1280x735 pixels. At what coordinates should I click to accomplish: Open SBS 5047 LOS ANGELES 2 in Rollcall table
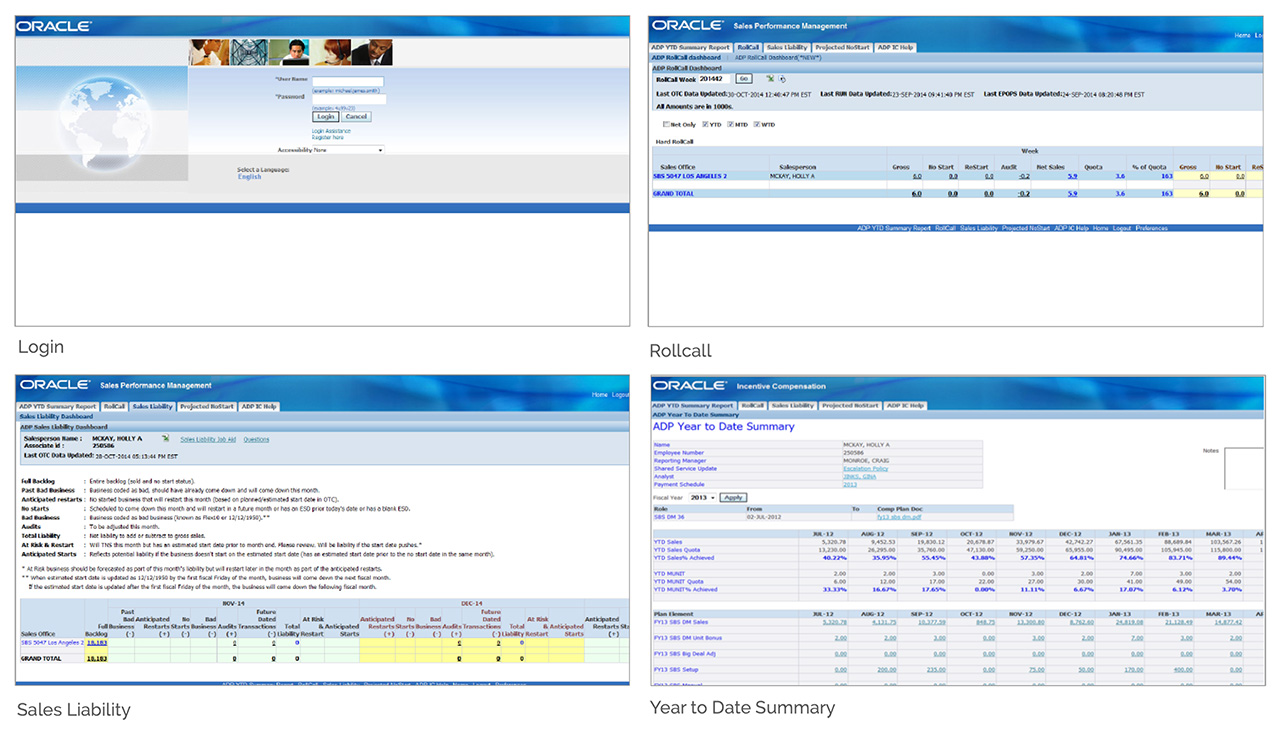[690, 176]
